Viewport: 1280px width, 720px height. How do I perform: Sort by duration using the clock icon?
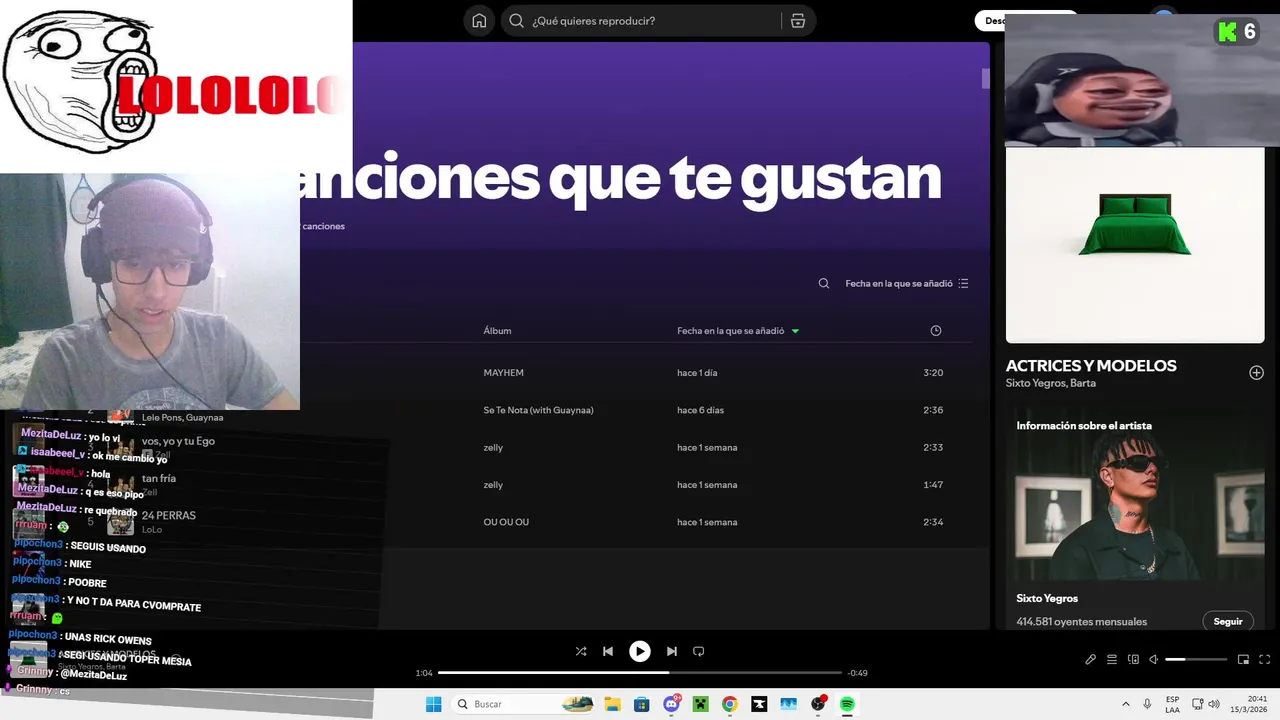(936, 331)
